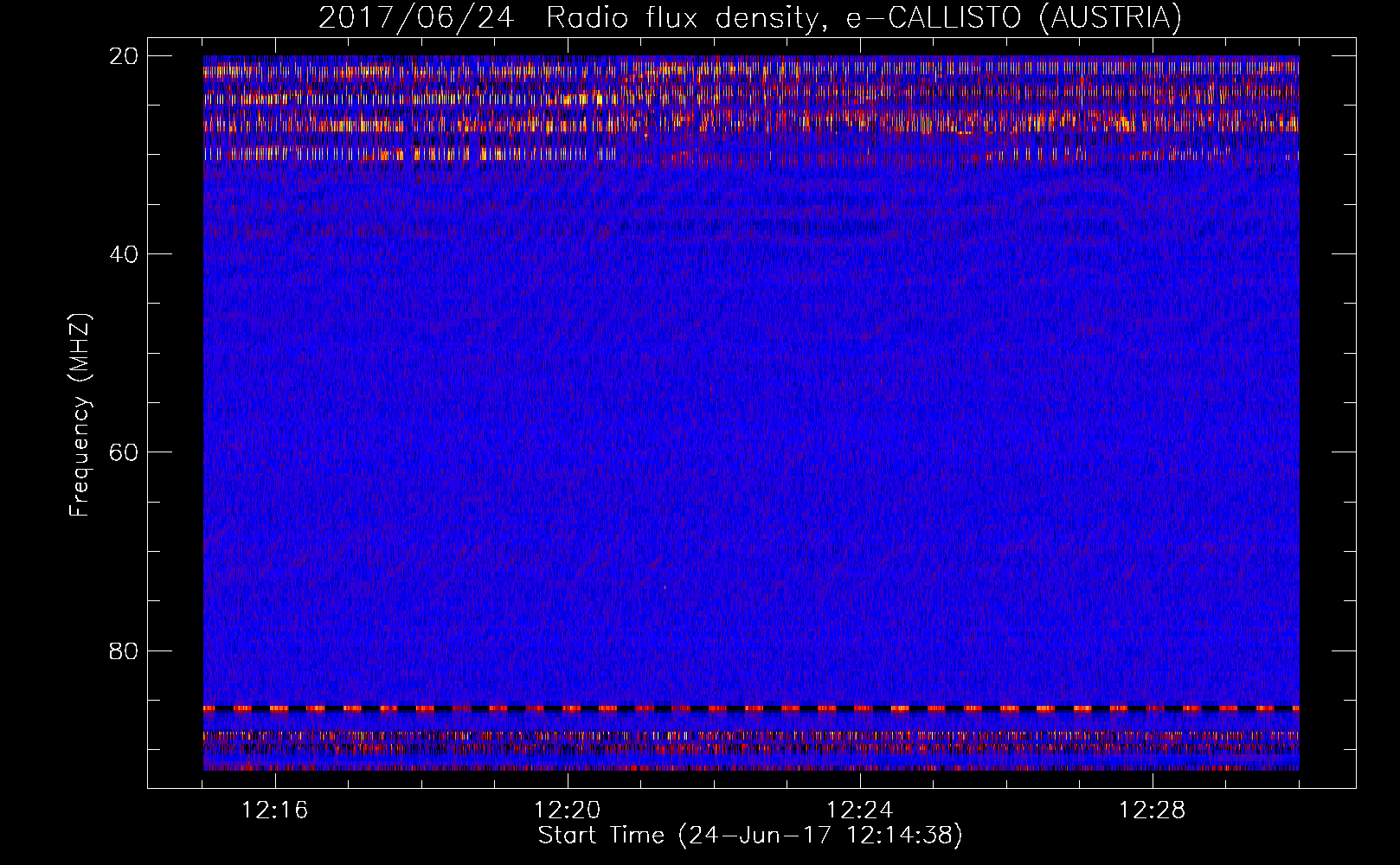
Task: Click the dashed red-black band near 86 MHz
Action: click(x=751, y=708)
